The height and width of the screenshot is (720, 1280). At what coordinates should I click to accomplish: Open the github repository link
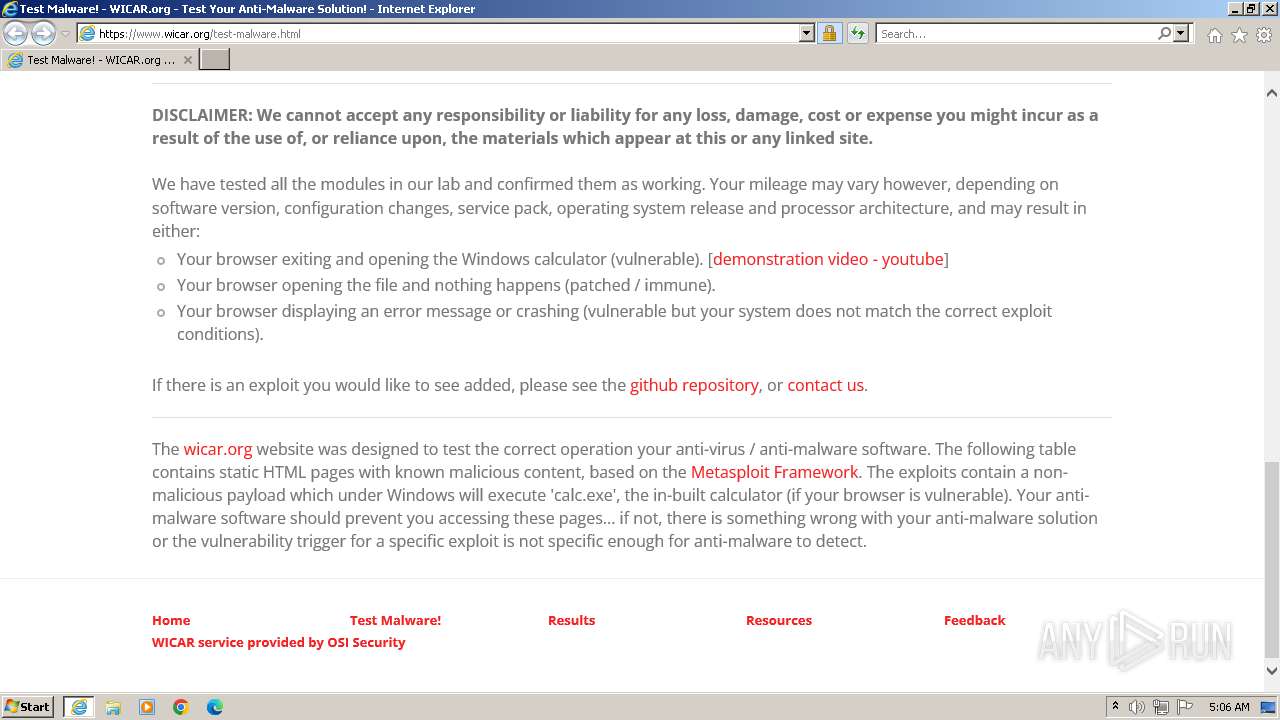[x=694, y=385]
